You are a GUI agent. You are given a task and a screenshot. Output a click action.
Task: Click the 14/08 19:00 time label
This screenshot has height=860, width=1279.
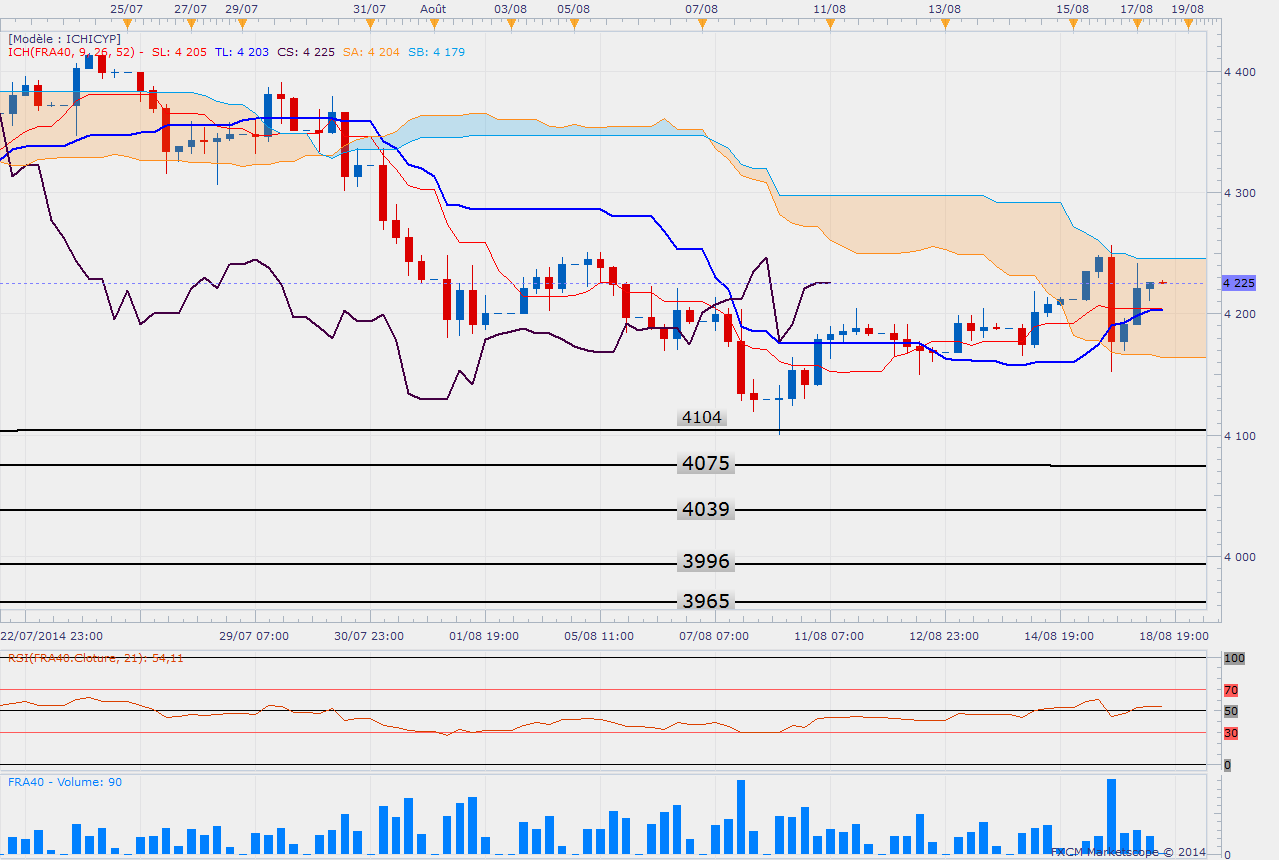pyautogui.click(x=1059, y=635)
